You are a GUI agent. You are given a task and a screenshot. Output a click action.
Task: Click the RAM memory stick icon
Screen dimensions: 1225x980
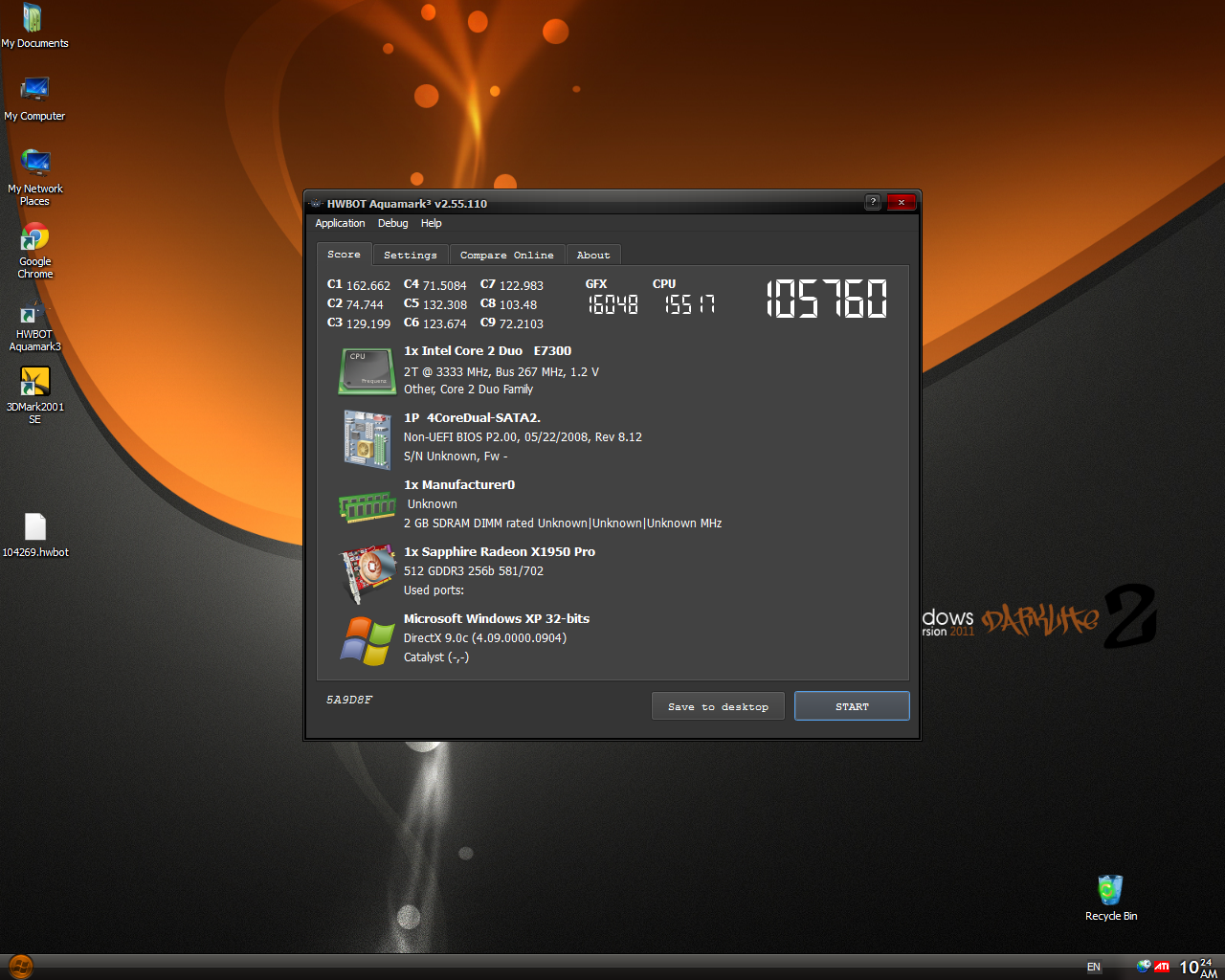click(367, 506)
